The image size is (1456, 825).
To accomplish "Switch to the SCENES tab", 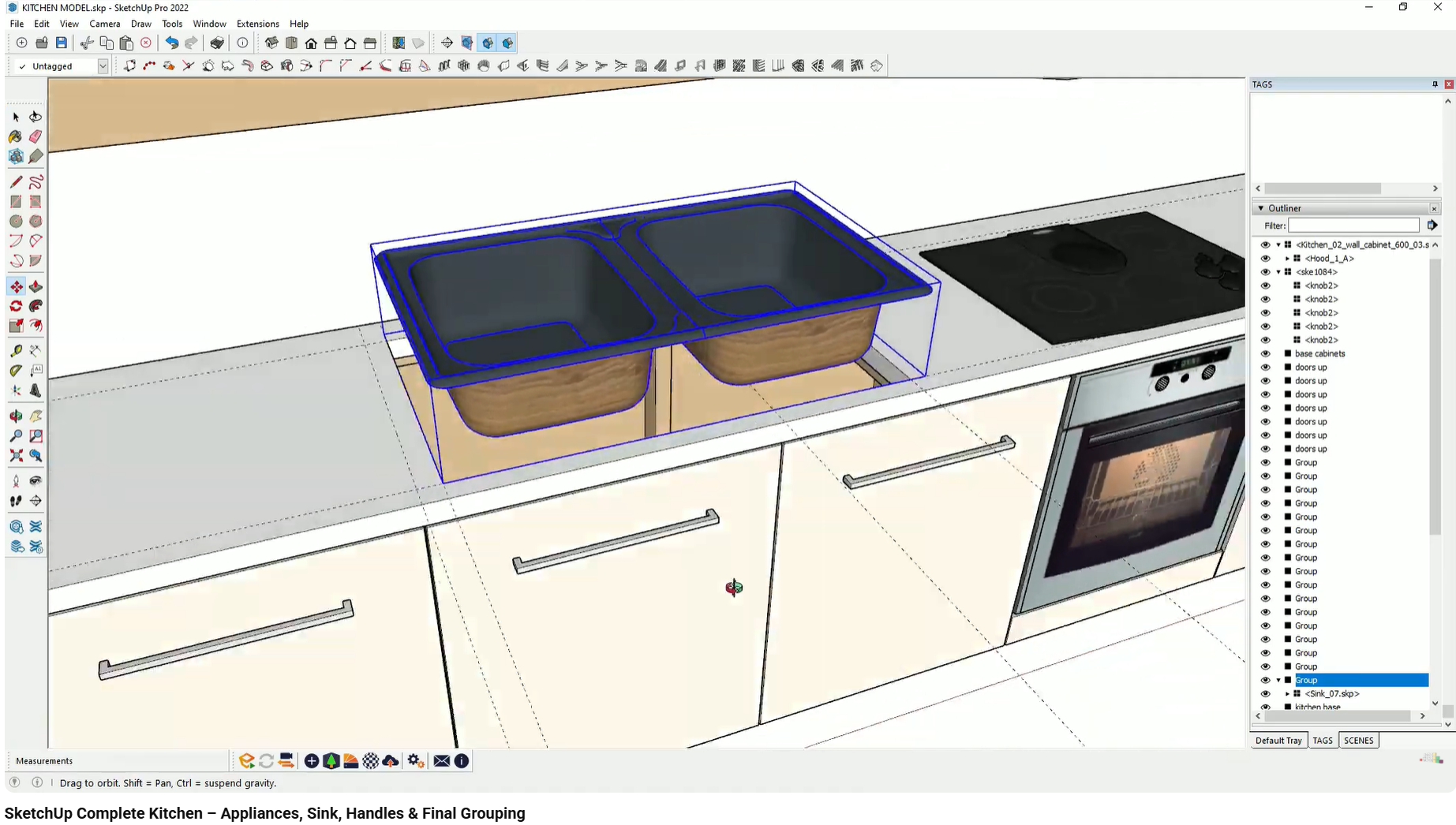I will pyautogui.click(x=1359, y=740).
